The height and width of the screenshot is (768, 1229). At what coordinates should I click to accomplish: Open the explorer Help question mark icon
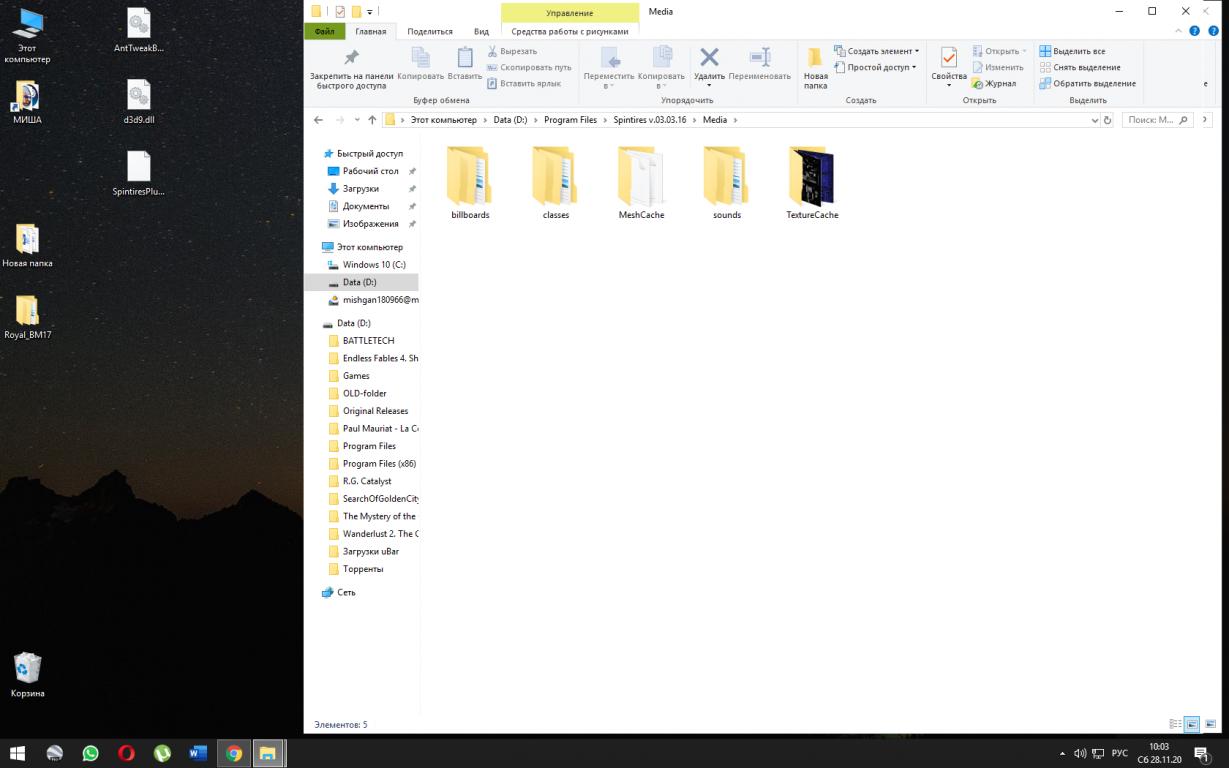(1194, 31)
